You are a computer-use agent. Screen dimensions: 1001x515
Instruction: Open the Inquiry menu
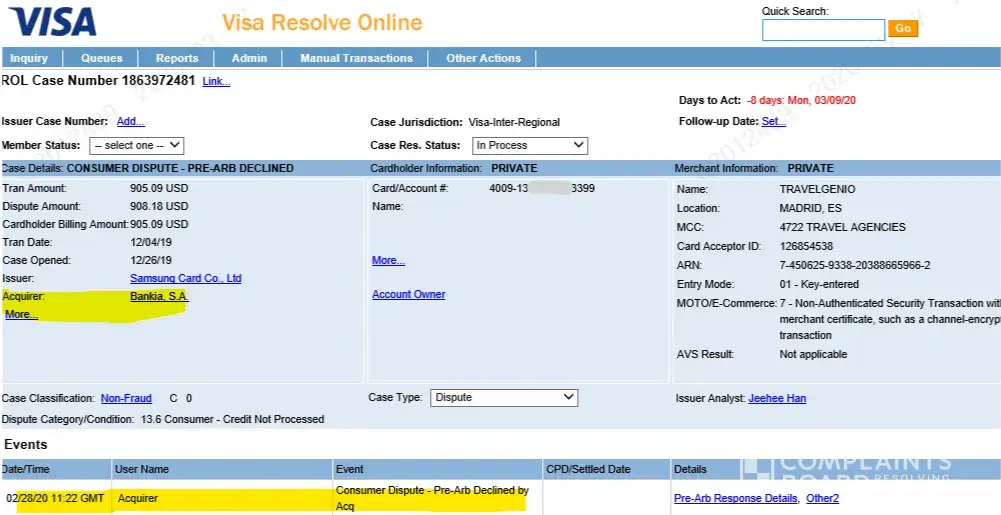pos(29,58)
